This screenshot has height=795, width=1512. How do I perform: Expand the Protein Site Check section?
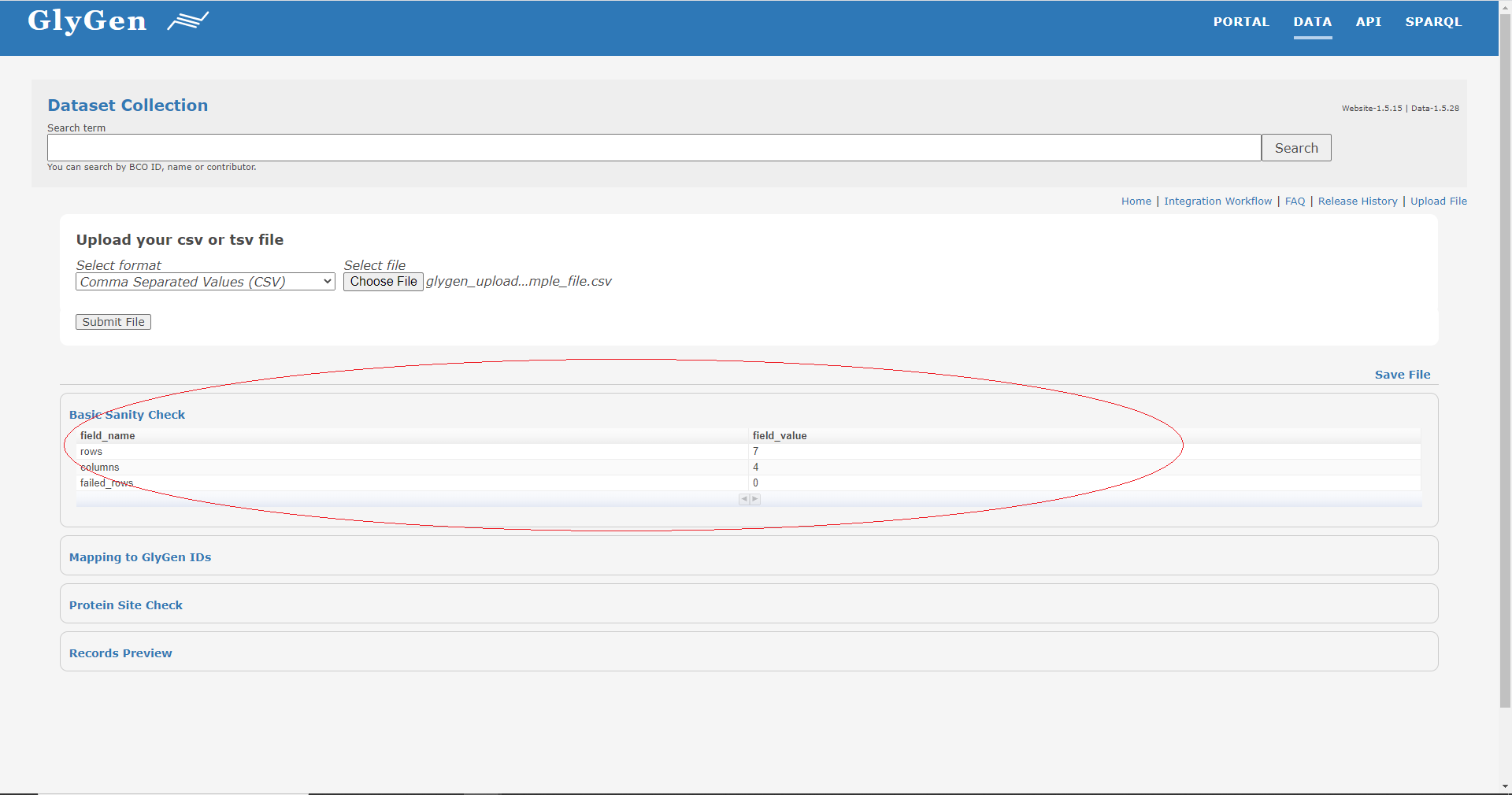(x=126, y=605)
